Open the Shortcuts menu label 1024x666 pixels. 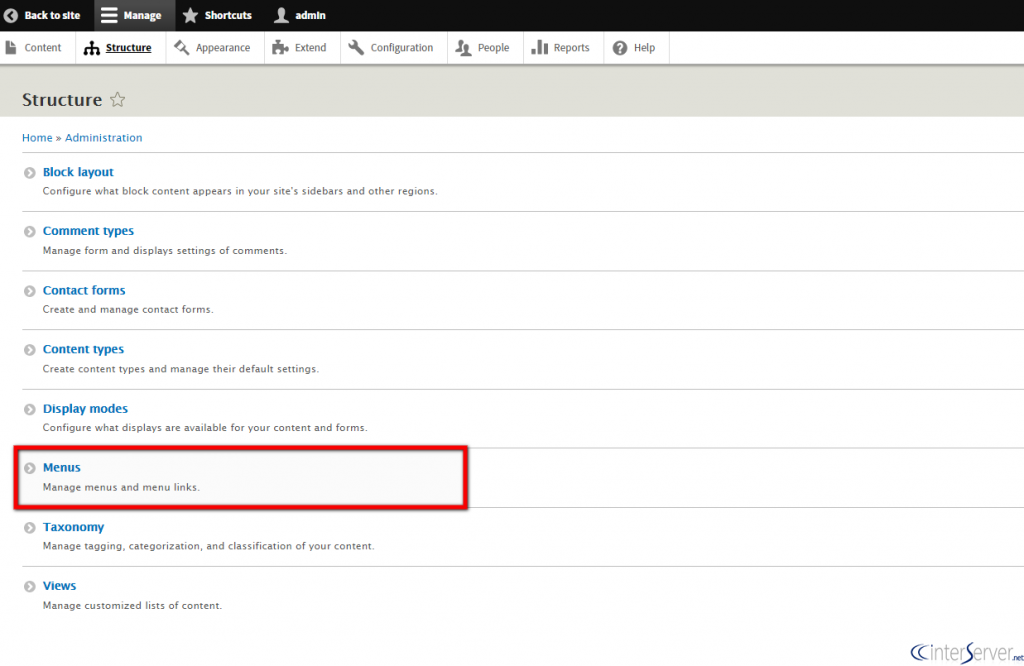point(228,15)
